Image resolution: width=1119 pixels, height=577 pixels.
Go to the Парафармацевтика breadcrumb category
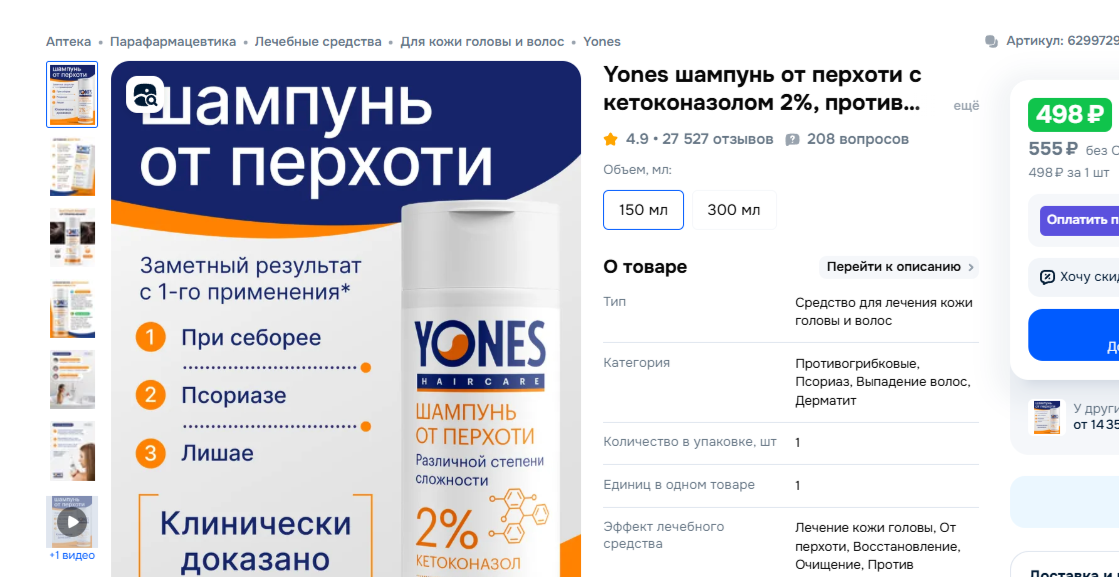pyautogui.click(x=173, y=42)
